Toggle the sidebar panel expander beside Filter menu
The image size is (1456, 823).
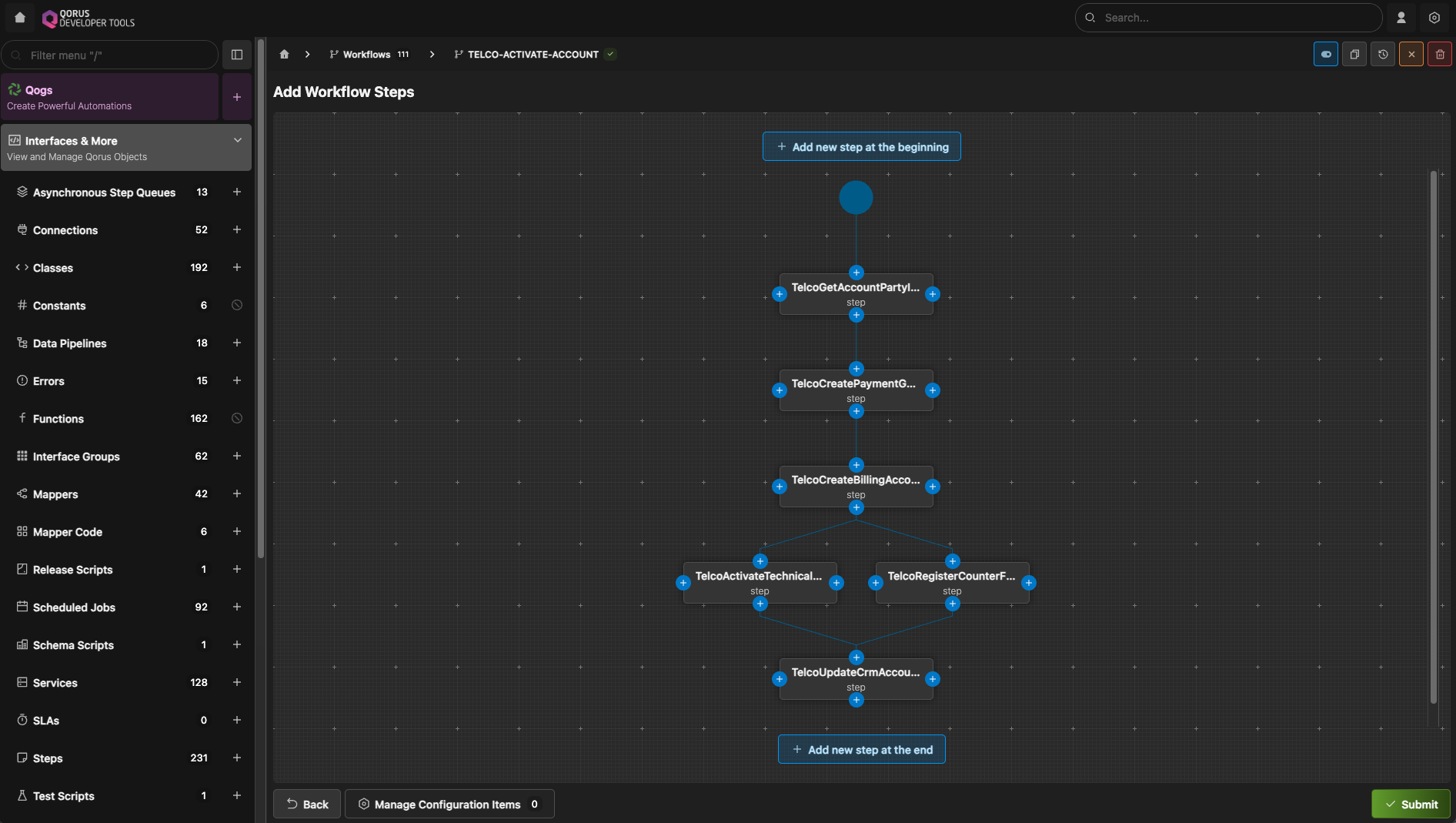click(236, 55)
